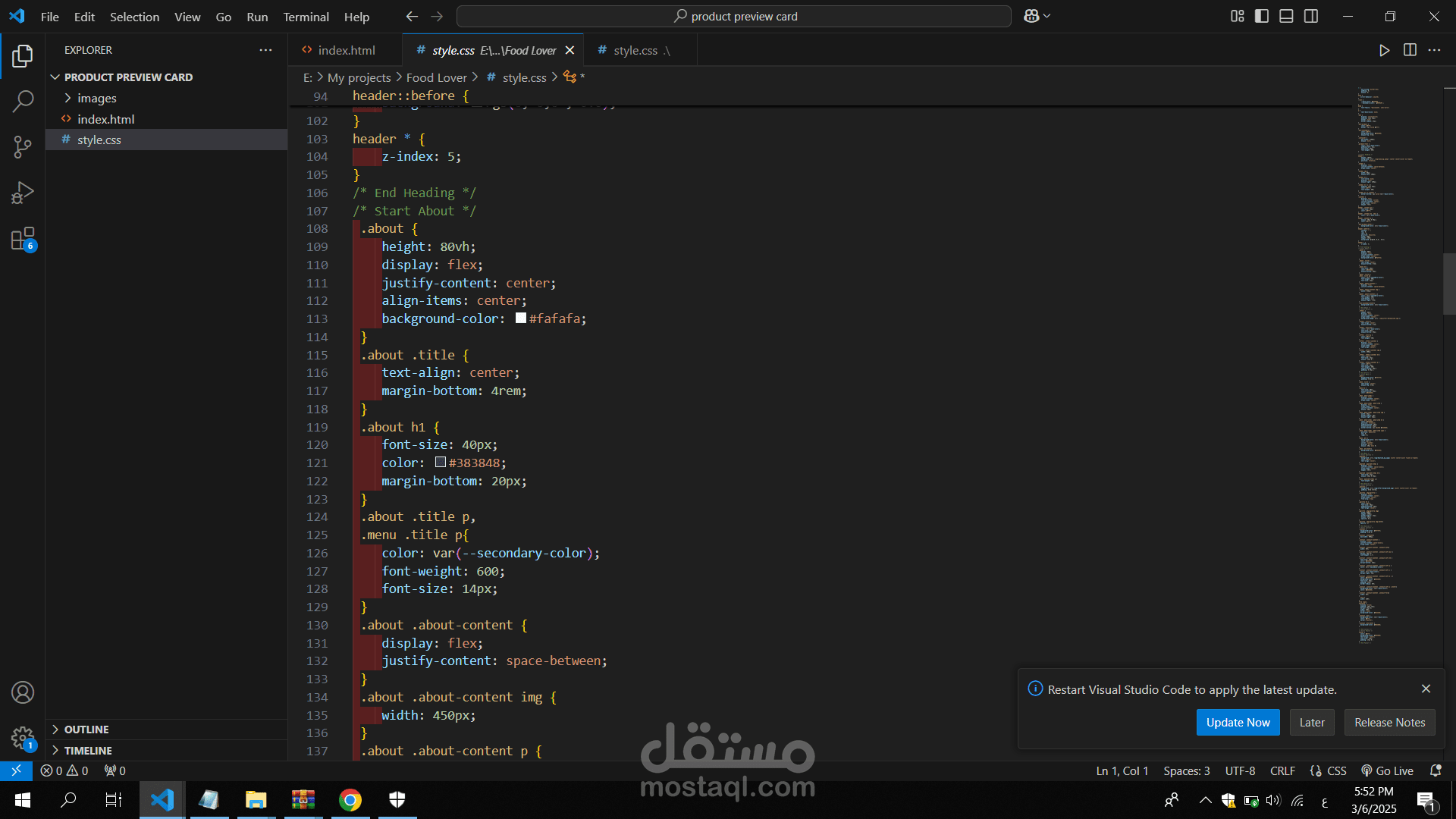Click the product preview card search field
1456x819 pixels.
(x=734, y=16)
